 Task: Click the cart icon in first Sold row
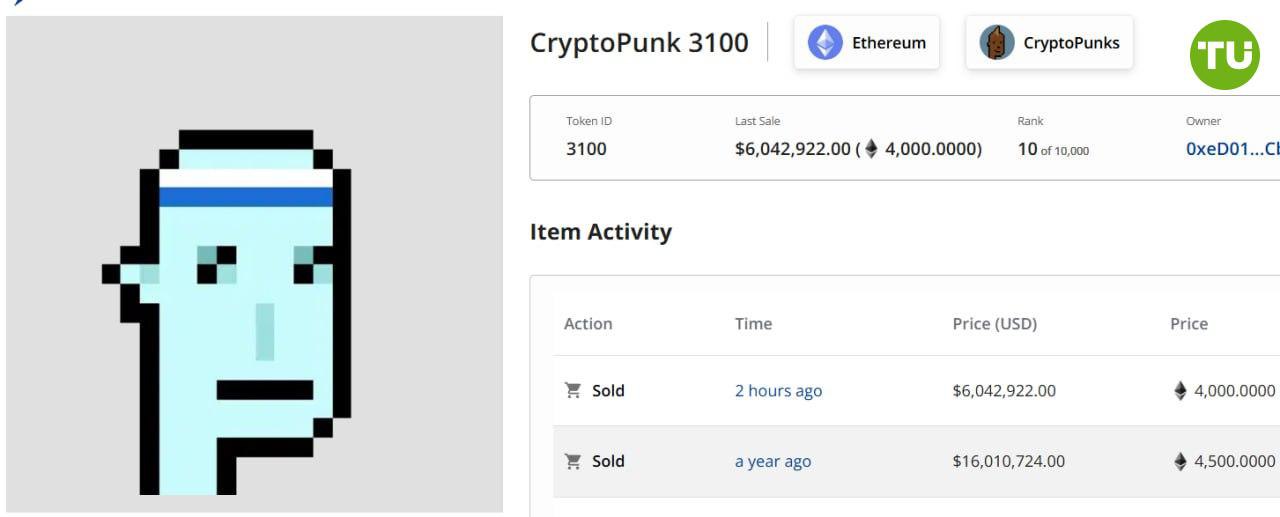(x=573, y=390)
